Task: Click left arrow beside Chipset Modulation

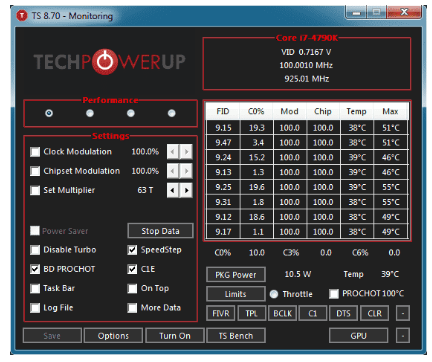Action: (172, 171)
